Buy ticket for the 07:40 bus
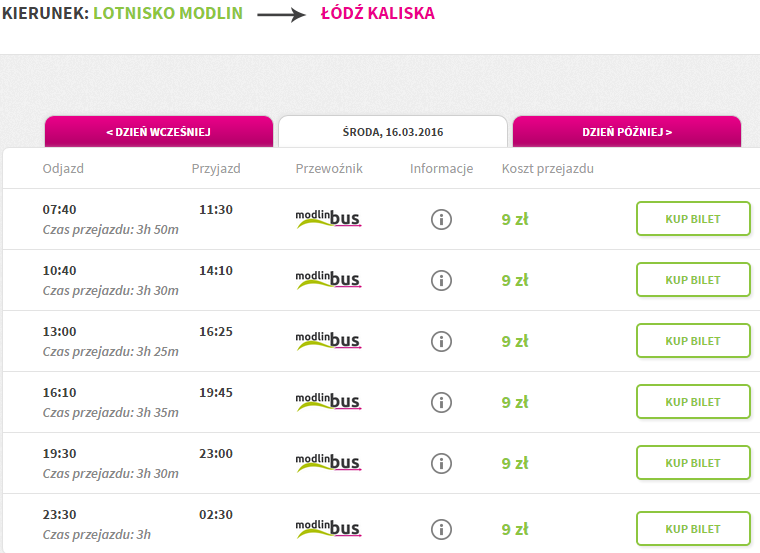The image size is (760, 553). [x=693, y=219]
